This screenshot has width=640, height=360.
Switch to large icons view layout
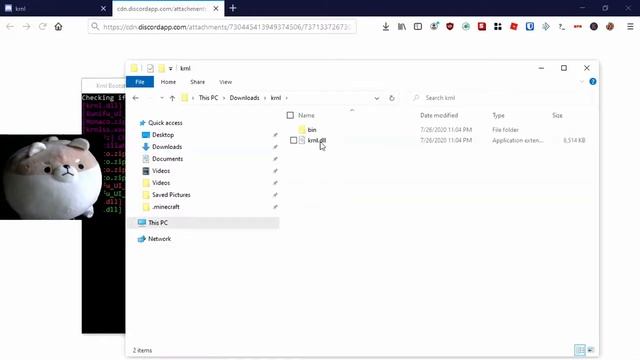click(x=590, y=350)
